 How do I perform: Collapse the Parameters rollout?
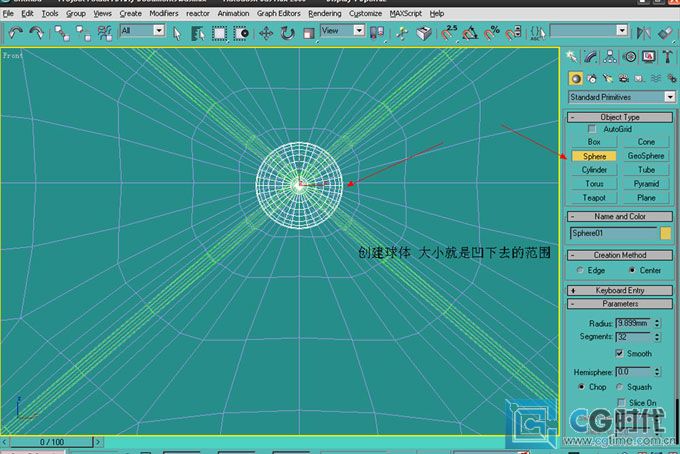[620, 304]
